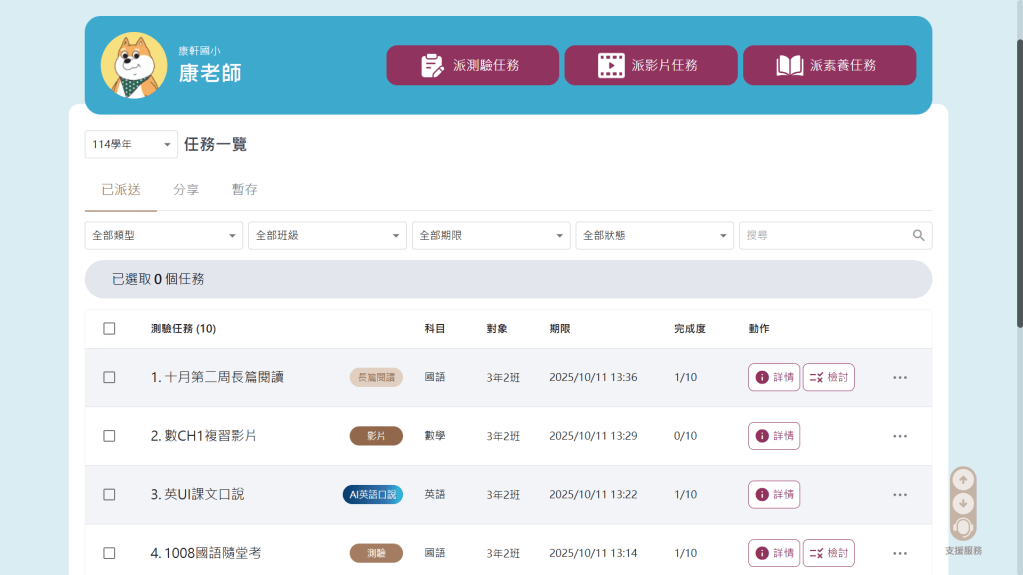Click the 派測驗任務 button

point(473,66)
